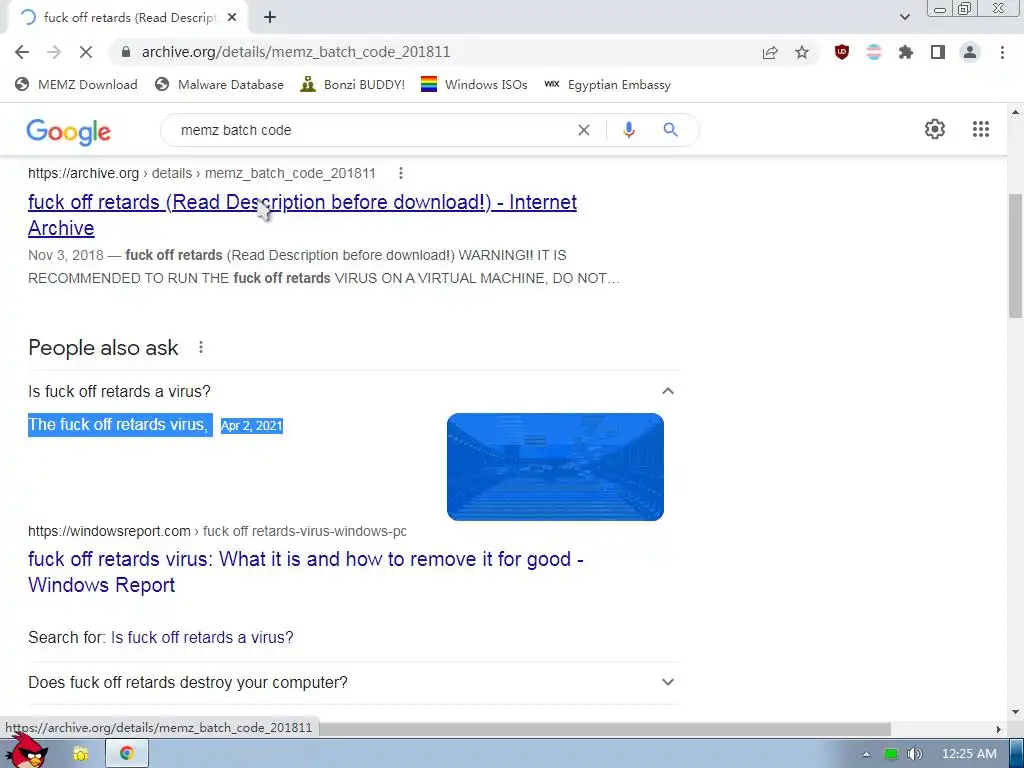Clear the search query

pos(584,130)
